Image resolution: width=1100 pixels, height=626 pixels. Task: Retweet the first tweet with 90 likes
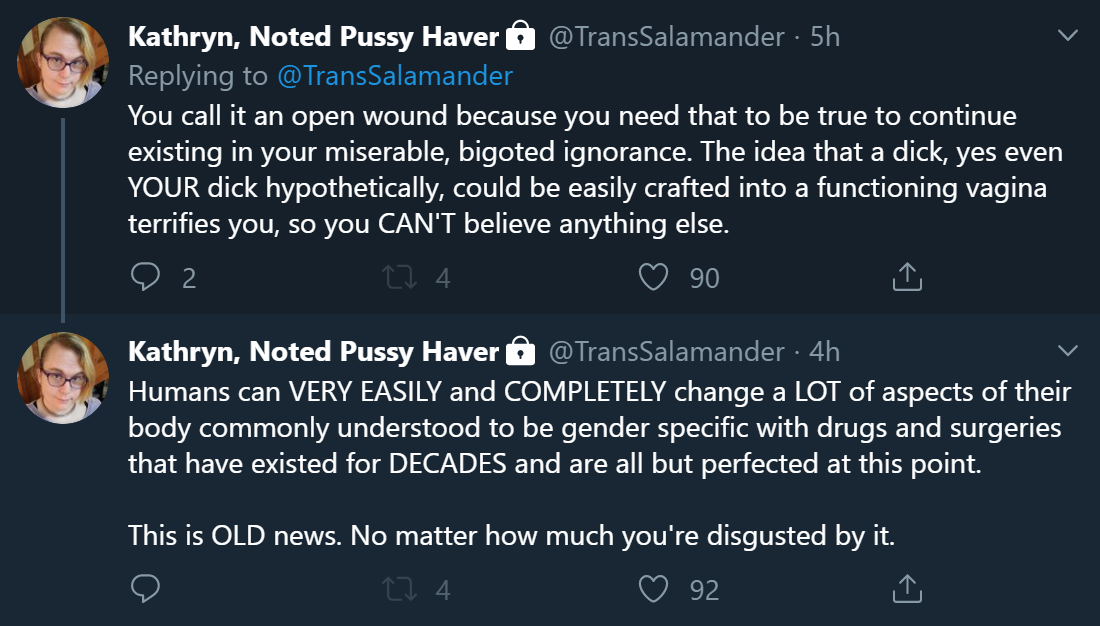click(401, 277)
